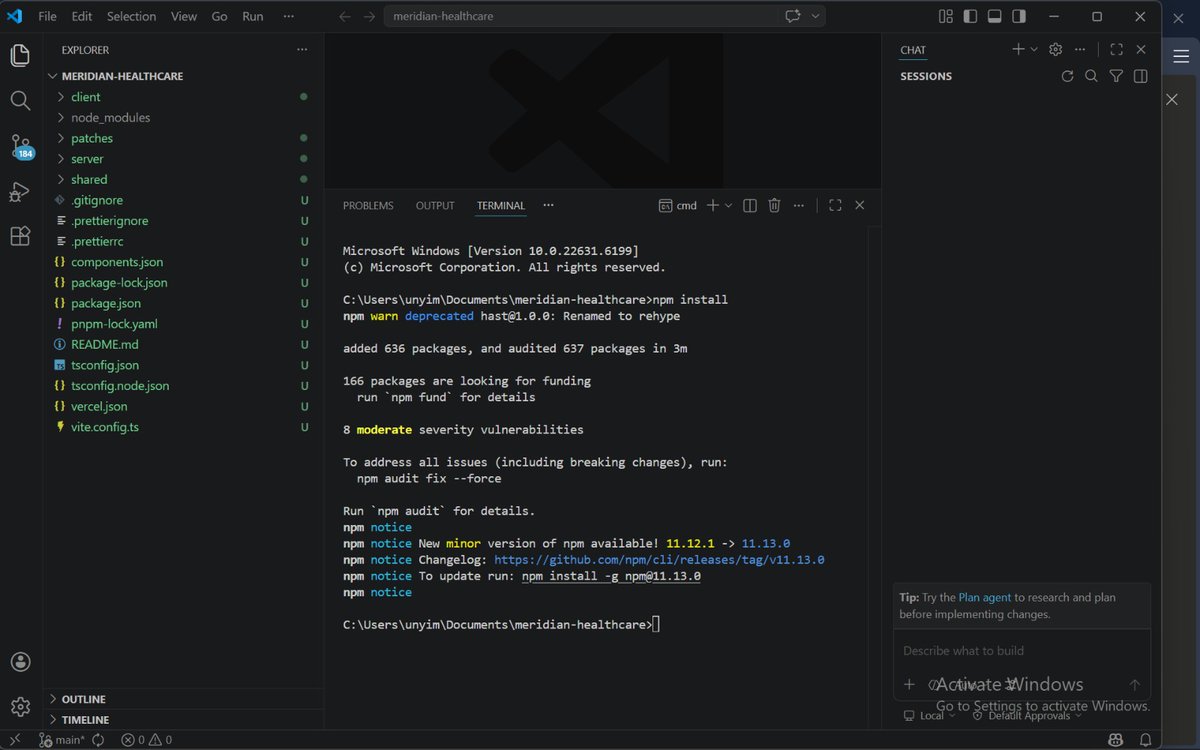Open remote window indicator in status bar
This screenshot has width=1200, height=750.
coord(15,740)
